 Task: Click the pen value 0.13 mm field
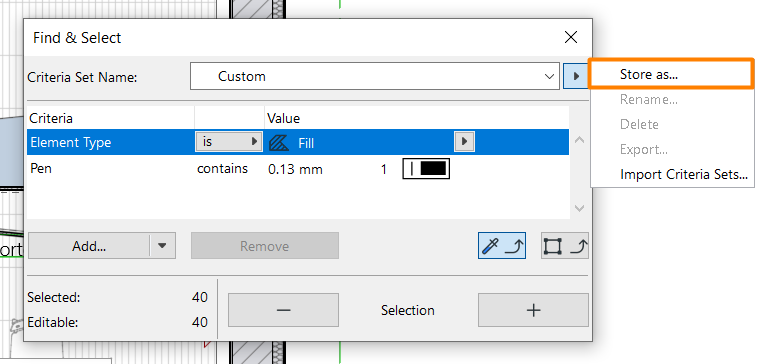[295, 170]
